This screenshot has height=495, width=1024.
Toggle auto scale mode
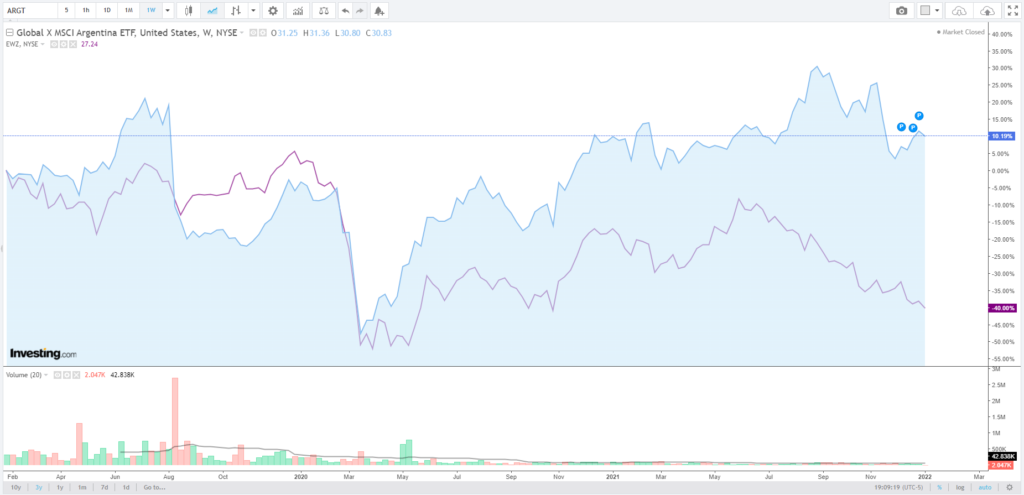986,487
